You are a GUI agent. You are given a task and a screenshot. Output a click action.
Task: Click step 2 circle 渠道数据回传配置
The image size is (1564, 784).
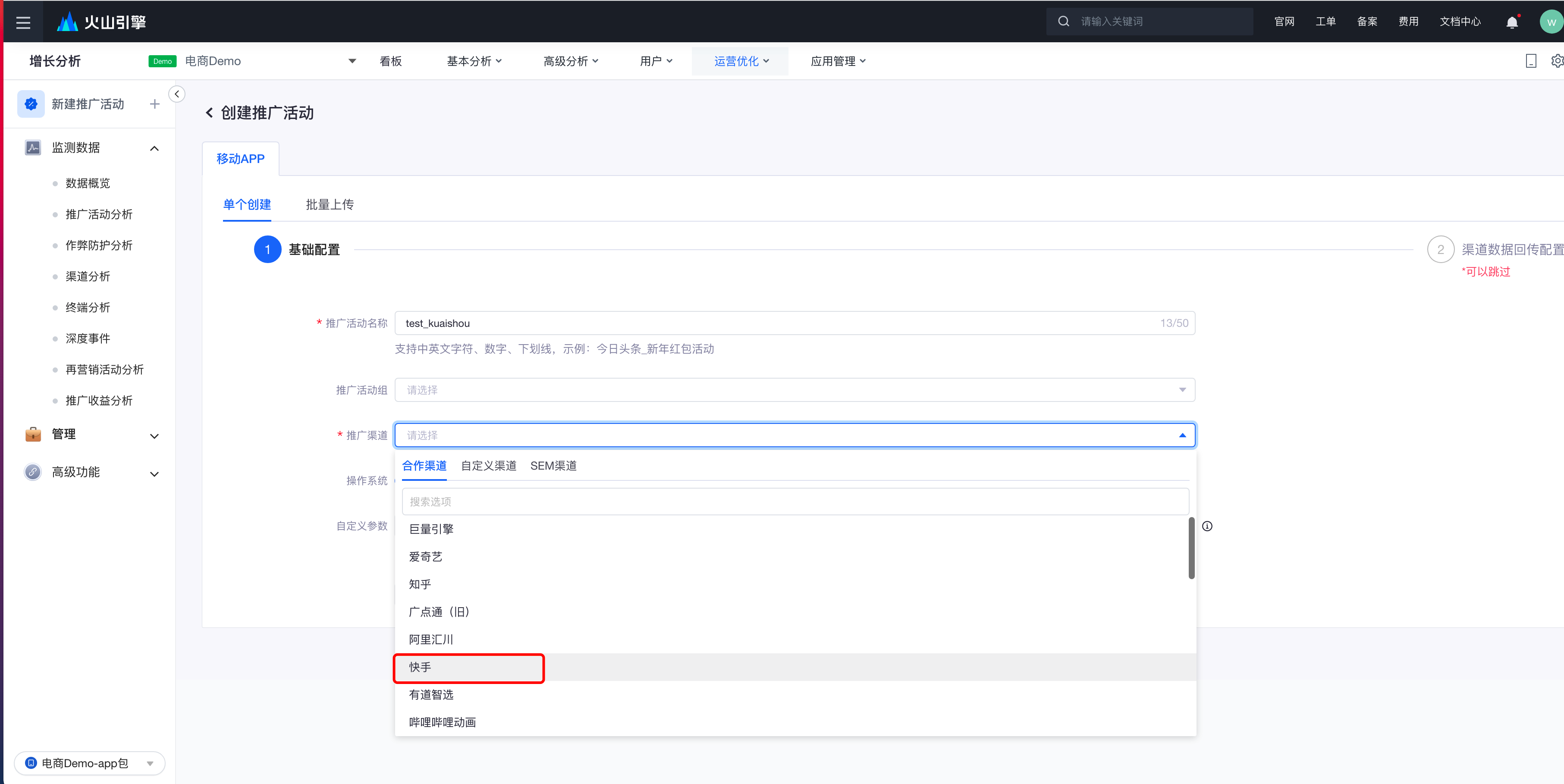tap(1440, 249)
